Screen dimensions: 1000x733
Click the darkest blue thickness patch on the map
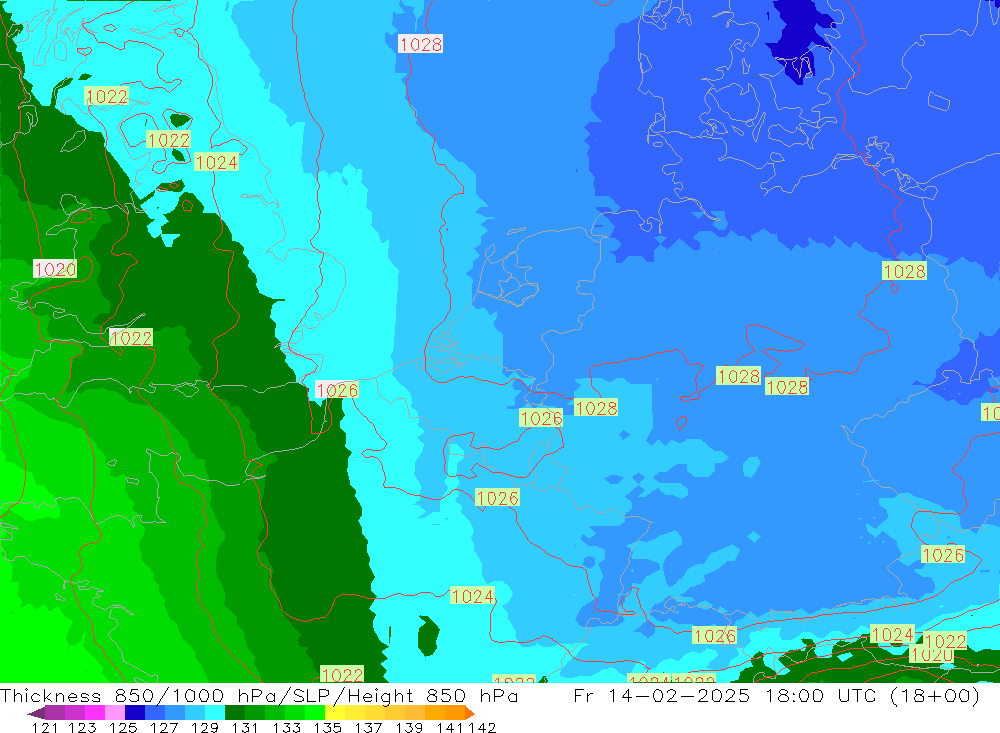click(x=802, y=40)
